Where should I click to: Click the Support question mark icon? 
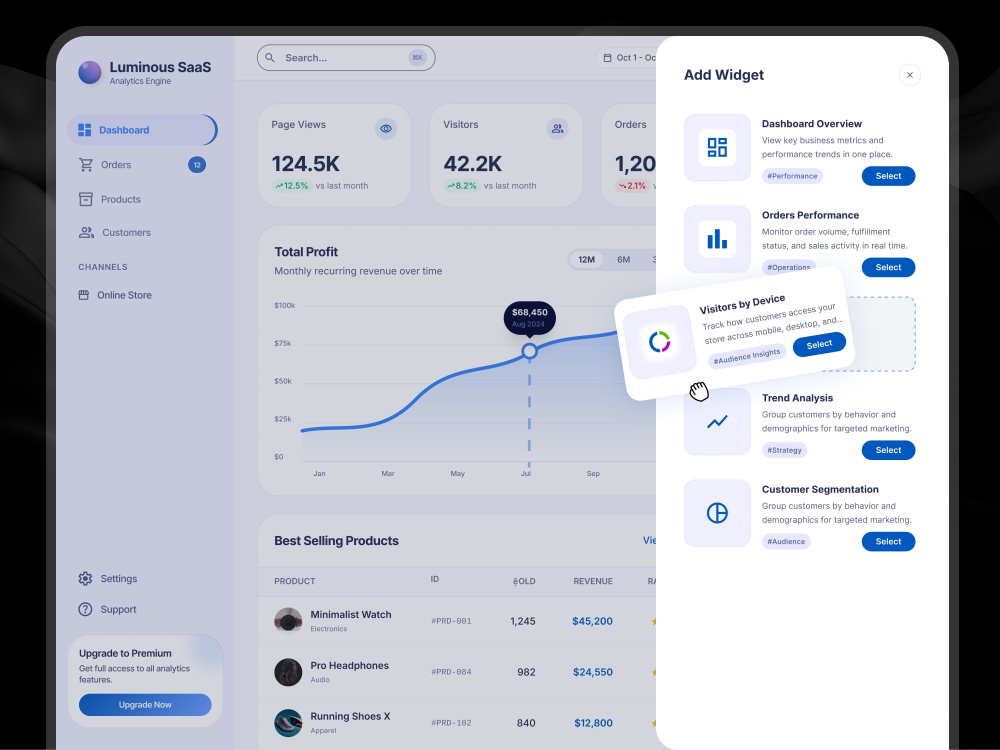pos(85,609)
